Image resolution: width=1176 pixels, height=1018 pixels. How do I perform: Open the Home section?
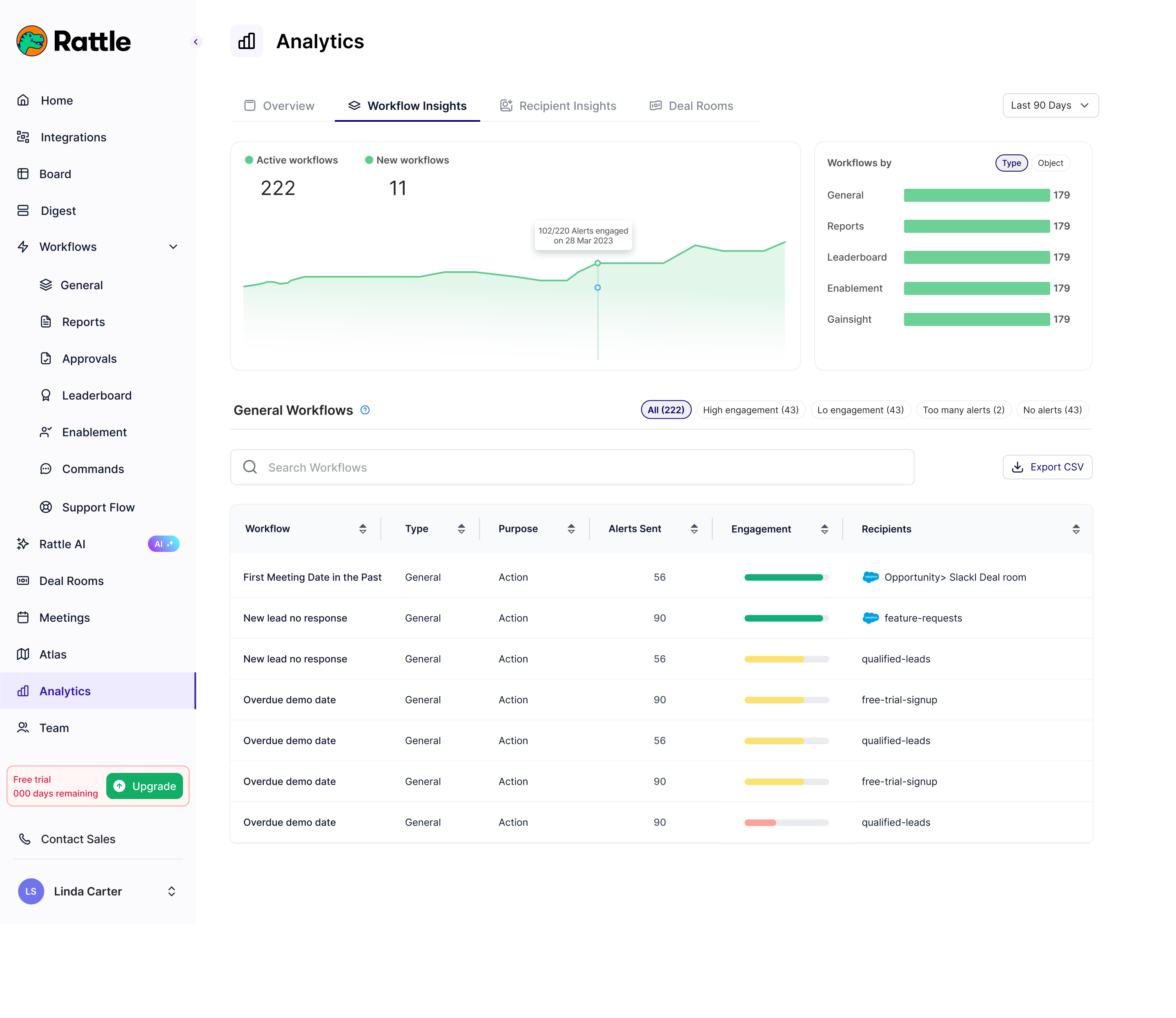pyautogui.click(x=56, y=100)
